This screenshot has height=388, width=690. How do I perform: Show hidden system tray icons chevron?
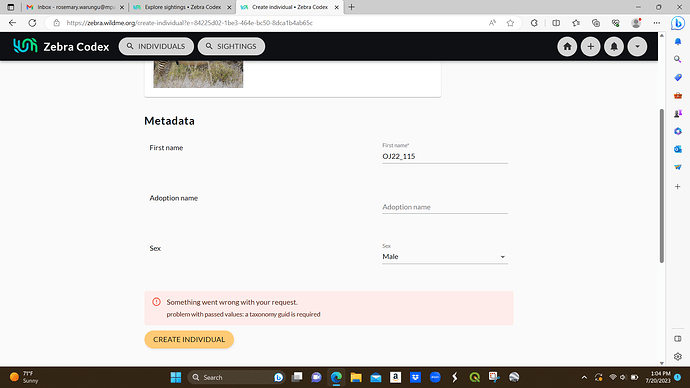(584, 377)
